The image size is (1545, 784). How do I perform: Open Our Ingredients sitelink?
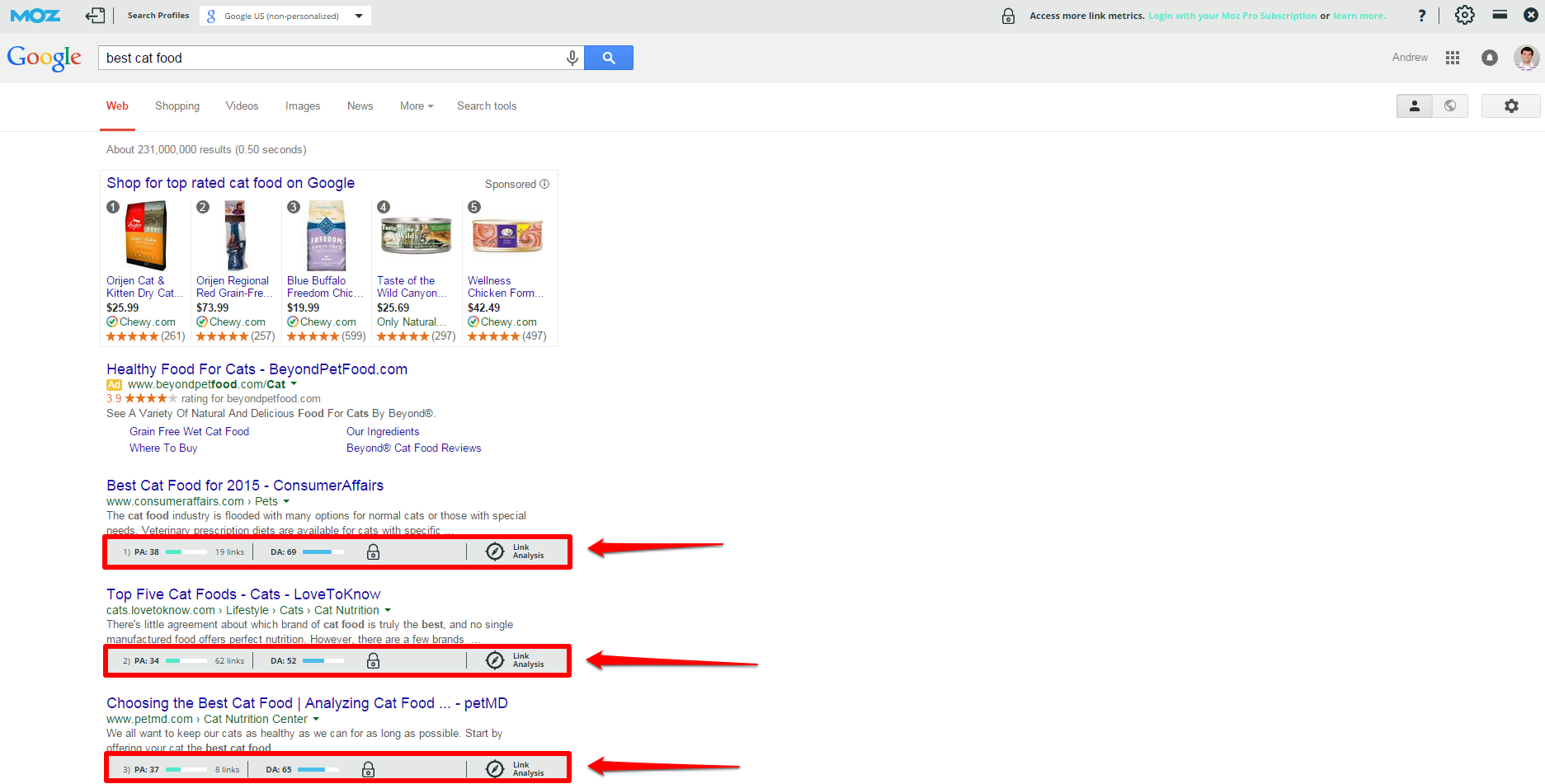[383, 431]
